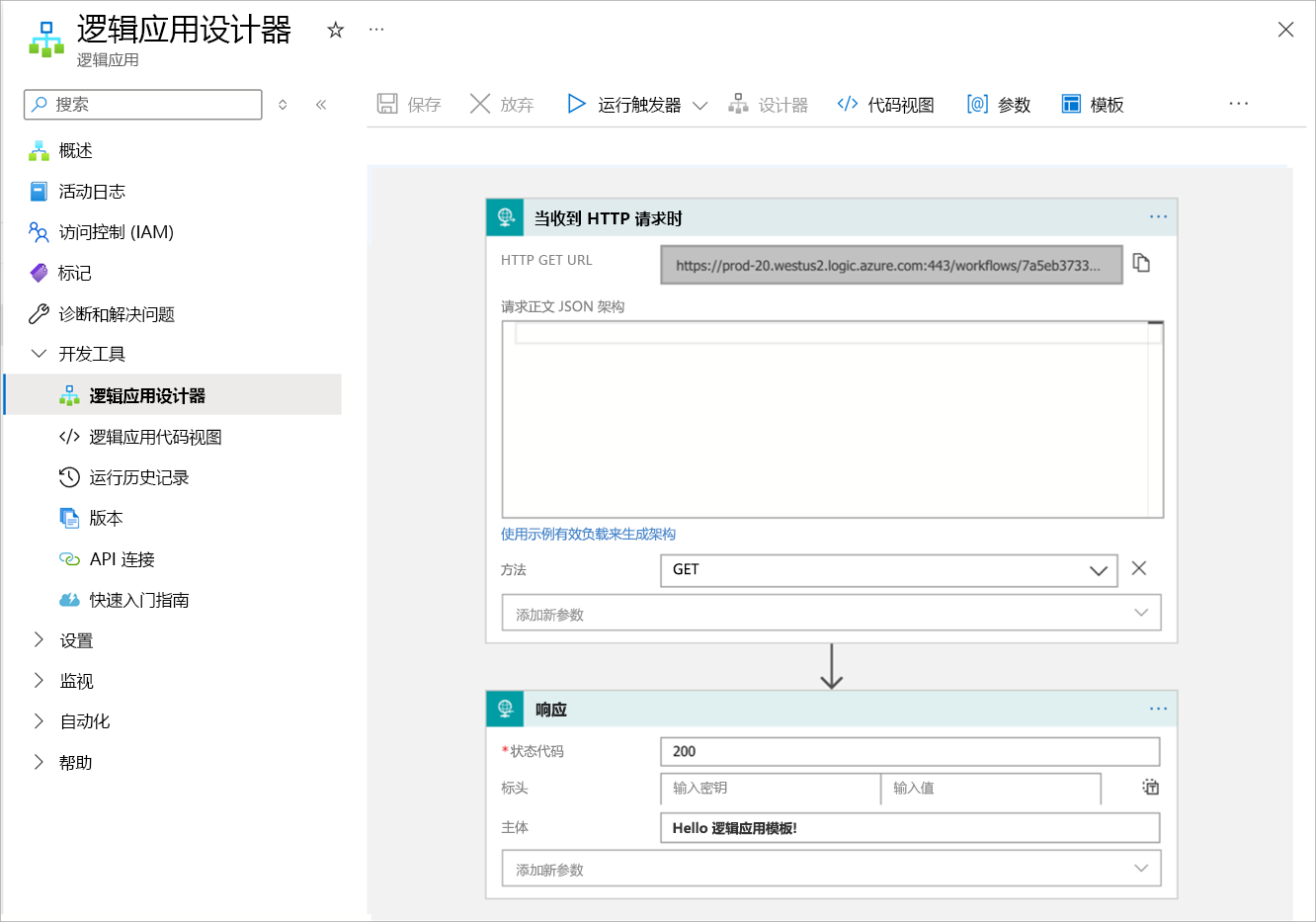Favorite the designer with the star icon
The width and height of the screenshot is (1316, 922).
coord(336,30)
